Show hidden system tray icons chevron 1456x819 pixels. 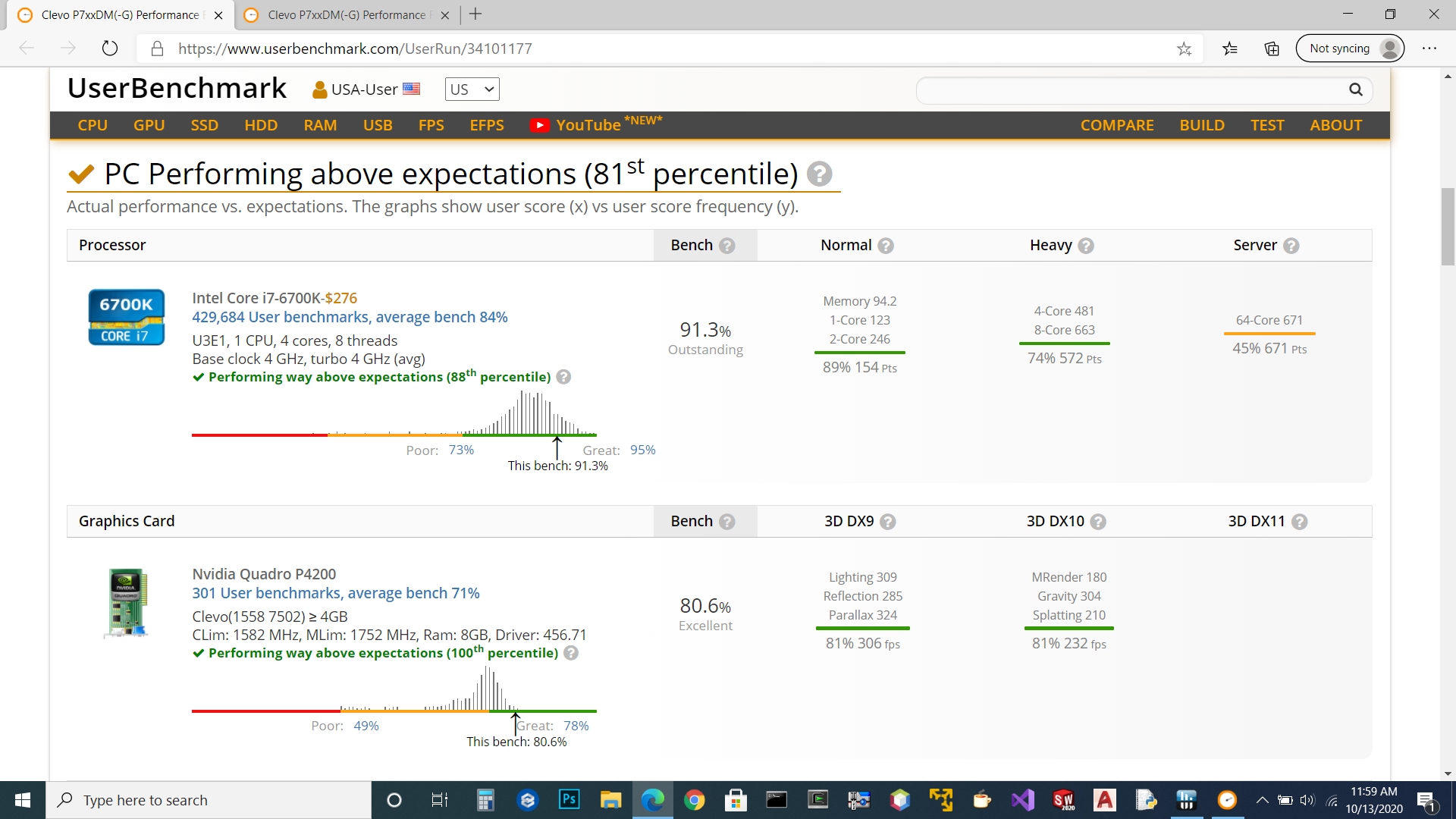coord(1262,800)
